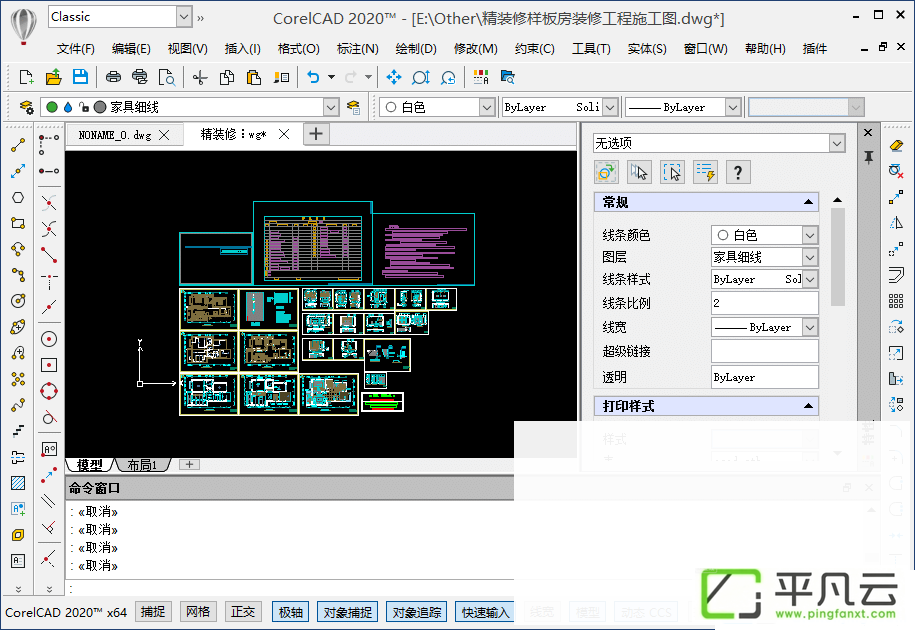Select the Line draw tool
The width and height of the screenshot is (915, 630).
tap(18, 145)
